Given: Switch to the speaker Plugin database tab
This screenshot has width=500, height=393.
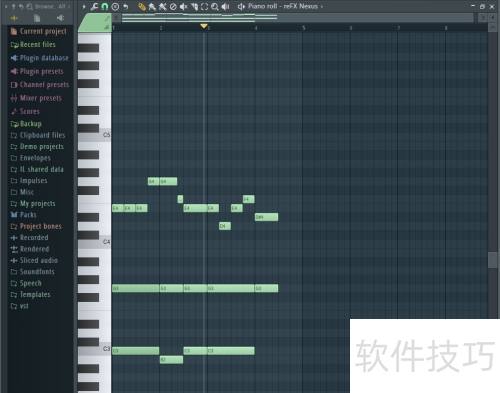Looking at the screenshot, I should pos(60,18).
